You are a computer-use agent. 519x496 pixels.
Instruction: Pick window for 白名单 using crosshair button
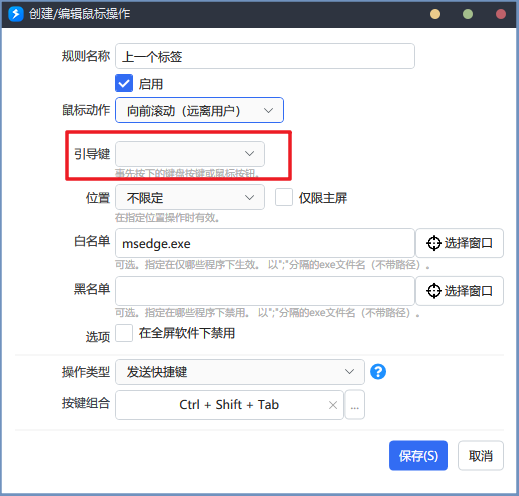tap(459, 243)
